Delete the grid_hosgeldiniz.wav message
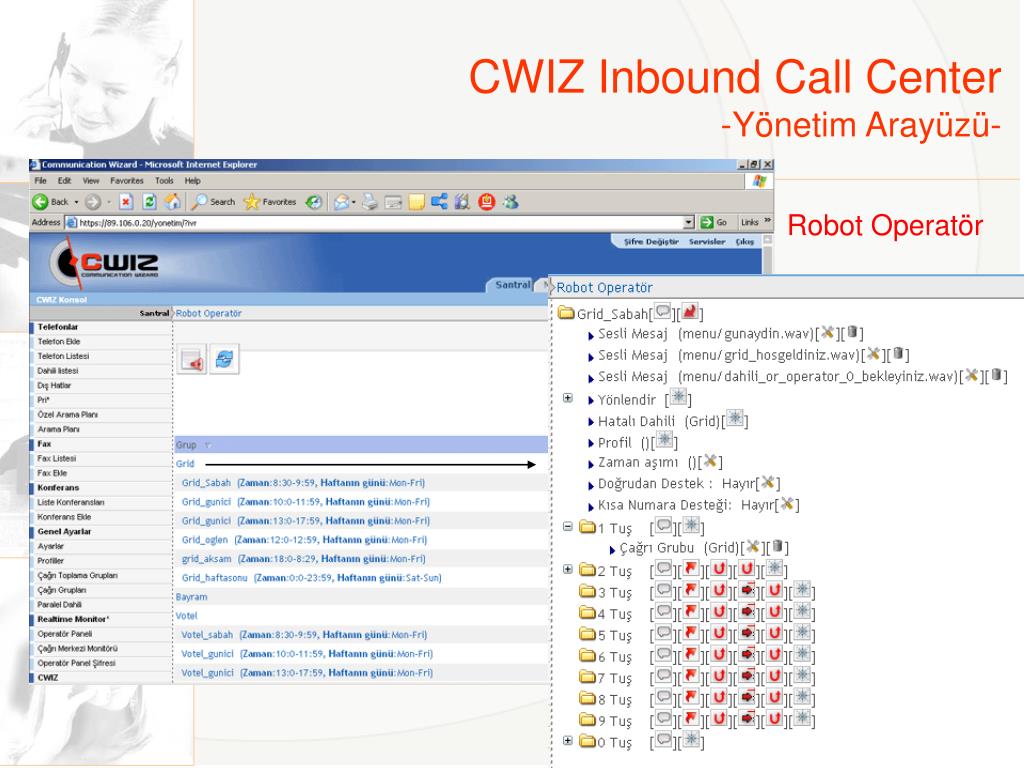This screenshot has height=768, width=1024. click(x=899, y=354)
